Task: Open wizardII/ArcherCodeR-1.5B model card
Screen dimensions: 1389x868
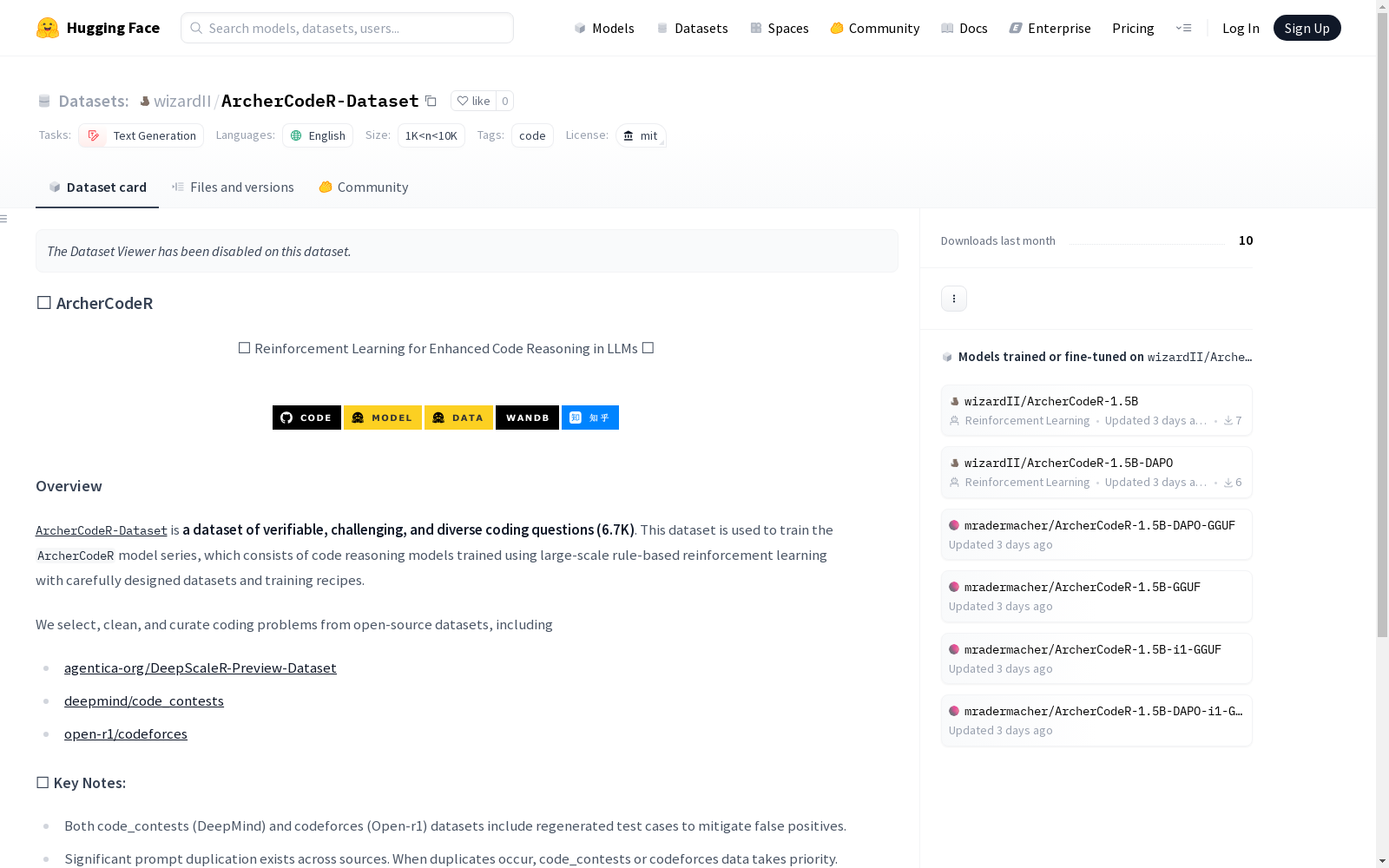Action: 1096,411
